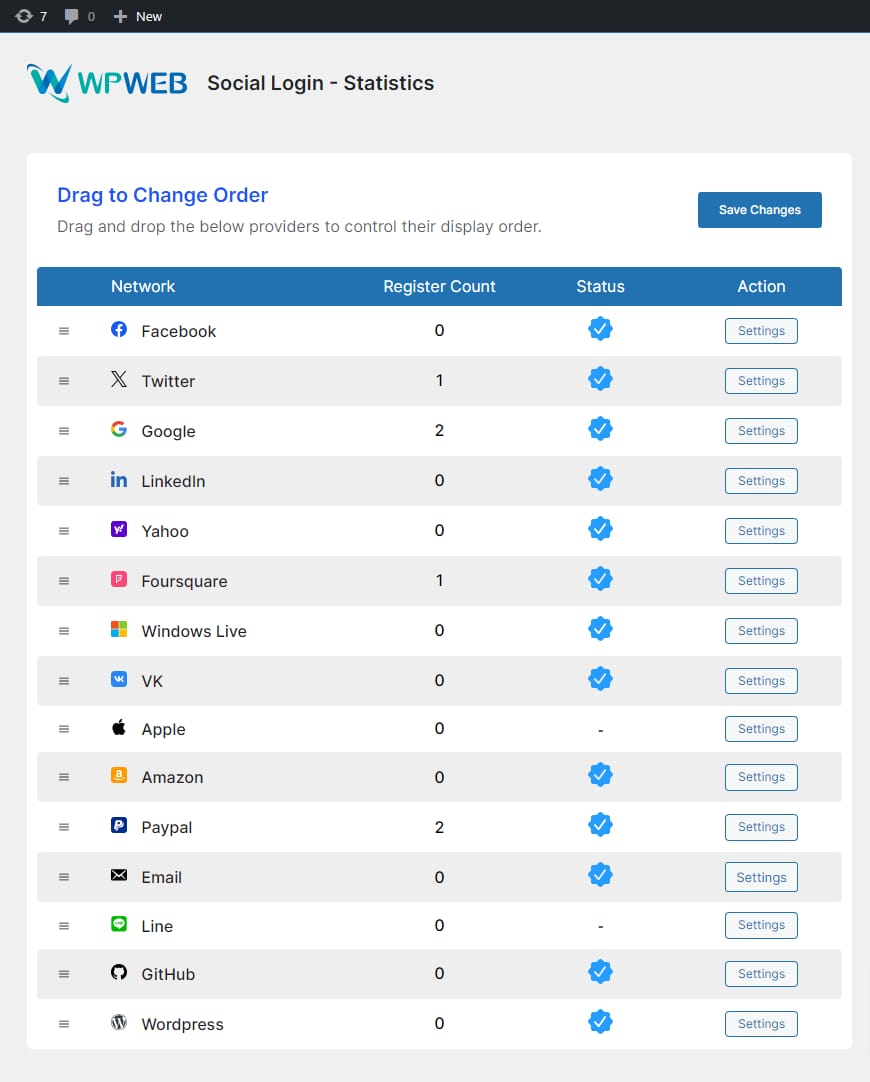Screen dimensions: 870x1082
Task: Click the updates icon in admin bar
Action: click(25, 16)
